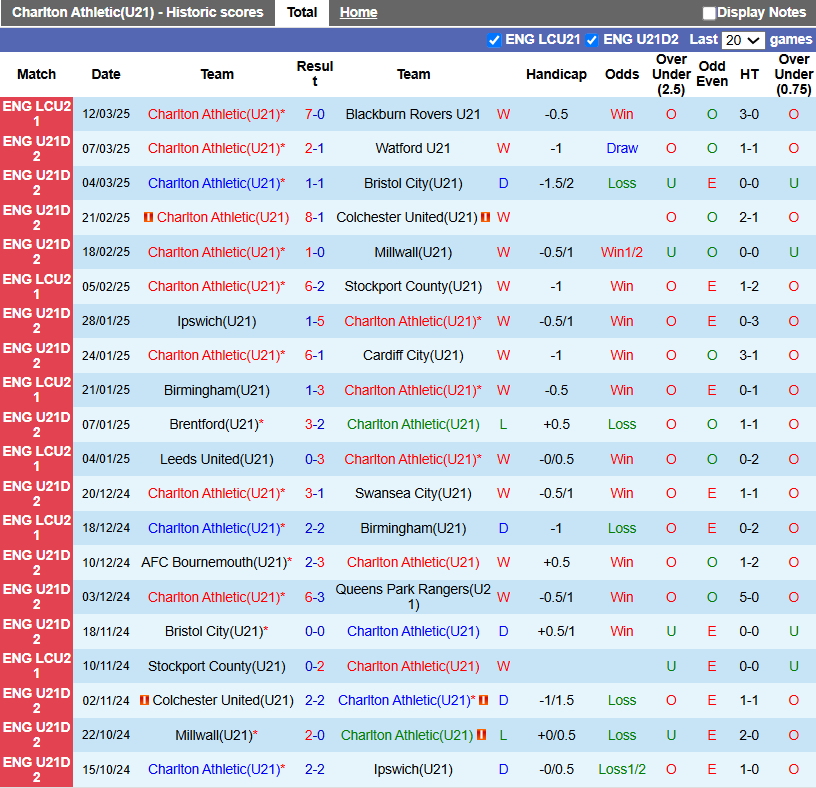Click the L result on Brentford row

(503, 424)
